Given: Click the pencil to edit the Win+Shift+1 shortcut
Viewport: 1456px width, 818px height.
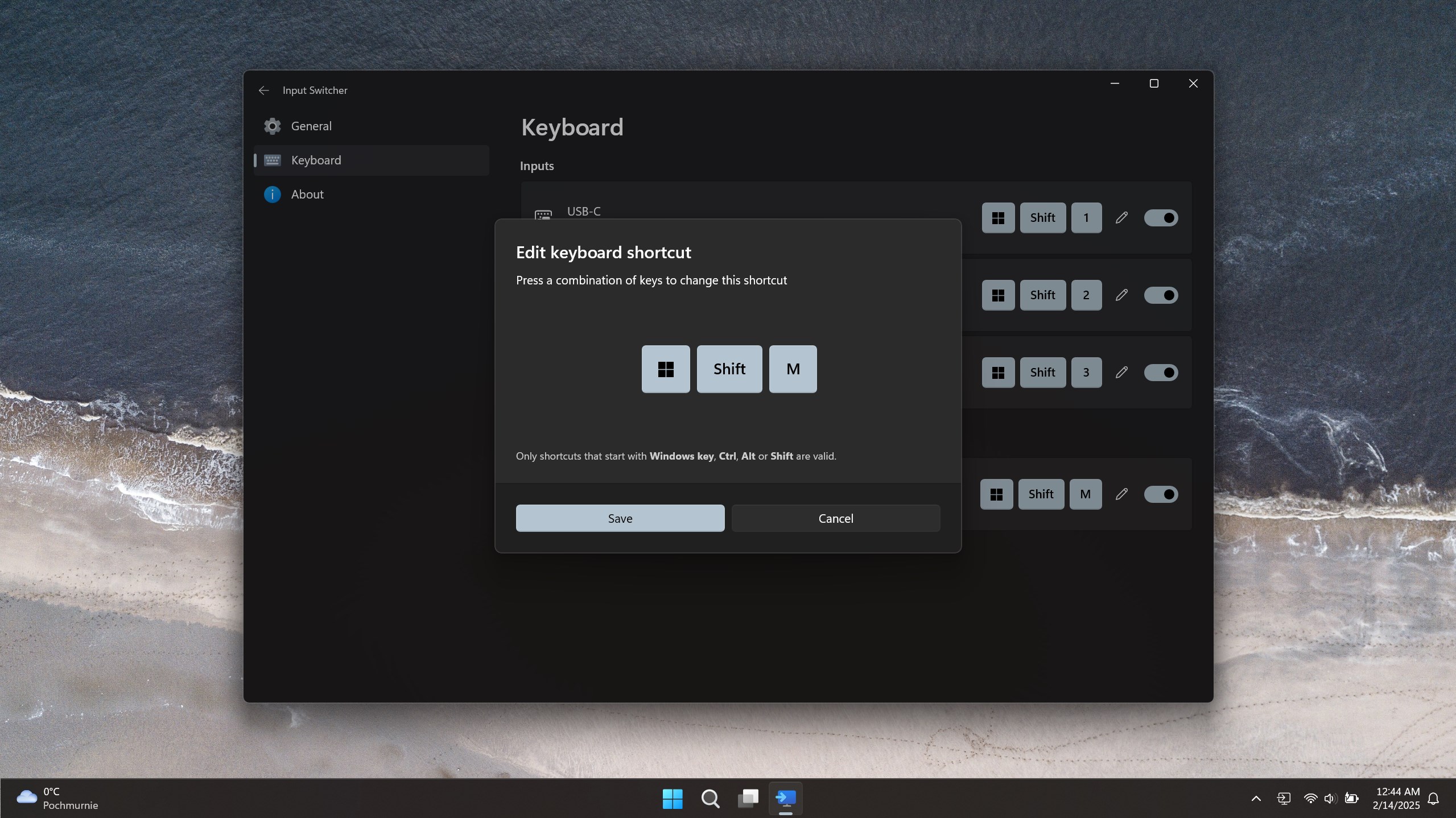Looking at the screenshot, I should pos(1121,217).
